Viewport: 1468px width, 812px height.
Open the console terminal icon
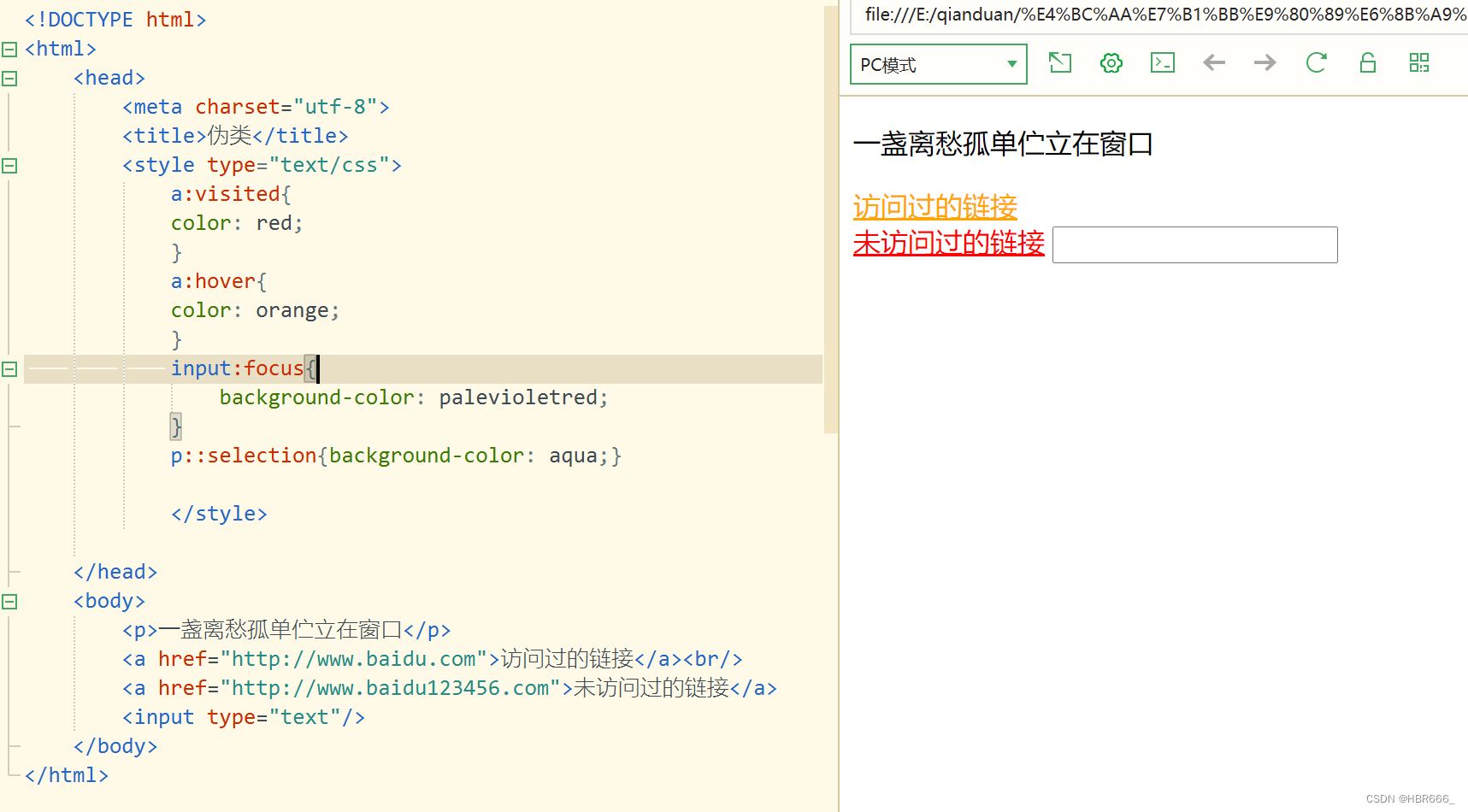tap(1163, 62)
